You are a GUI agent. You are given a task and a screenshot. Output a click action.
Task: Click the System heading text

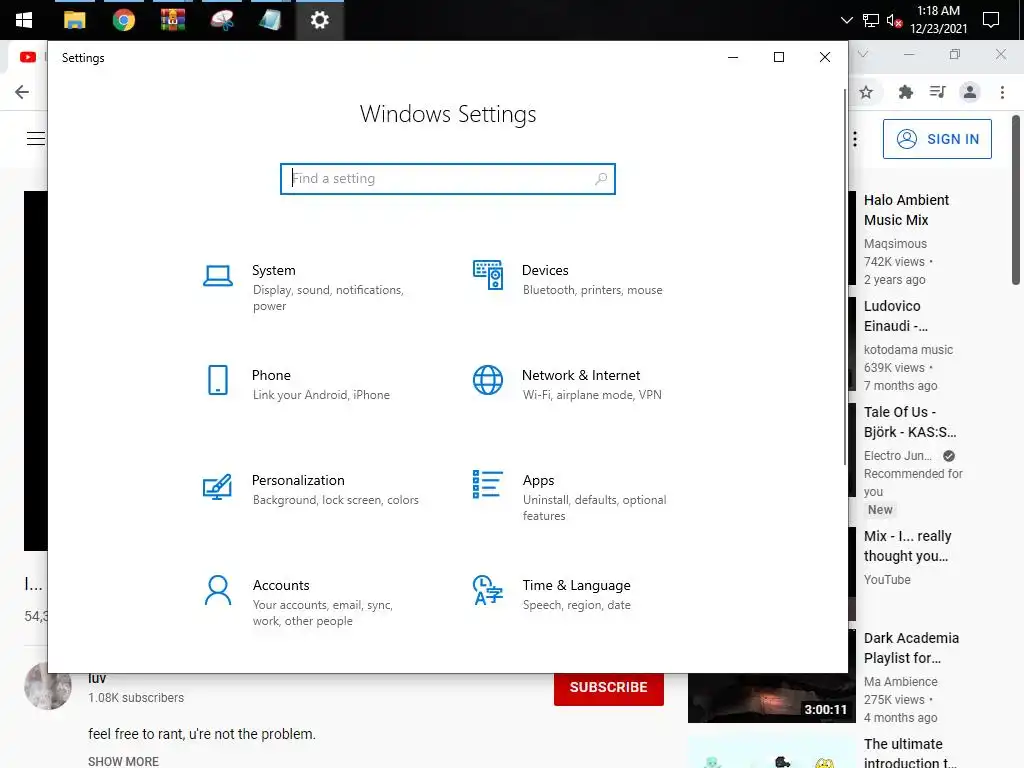(x=274, y=270)
